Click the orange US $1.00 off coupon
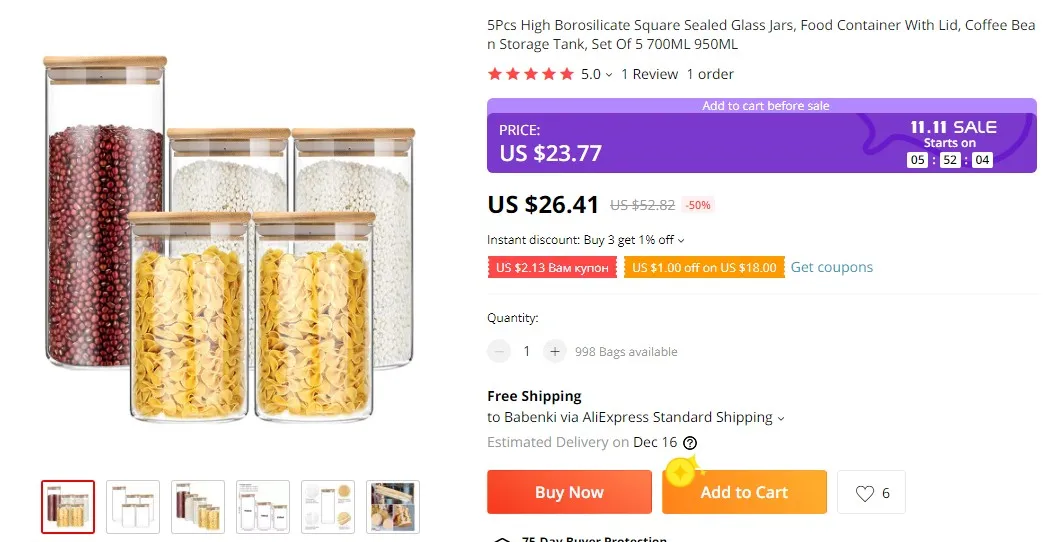1044x542 pixels. pyautogui.click(x=704, y=268)
